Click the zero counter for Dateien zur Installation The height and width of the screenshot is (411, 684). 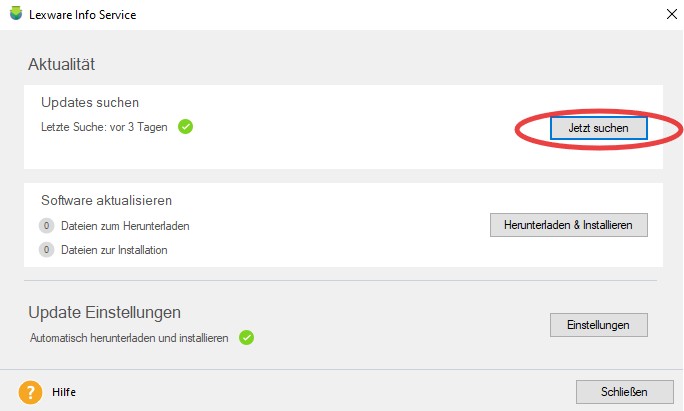[46, 250]
